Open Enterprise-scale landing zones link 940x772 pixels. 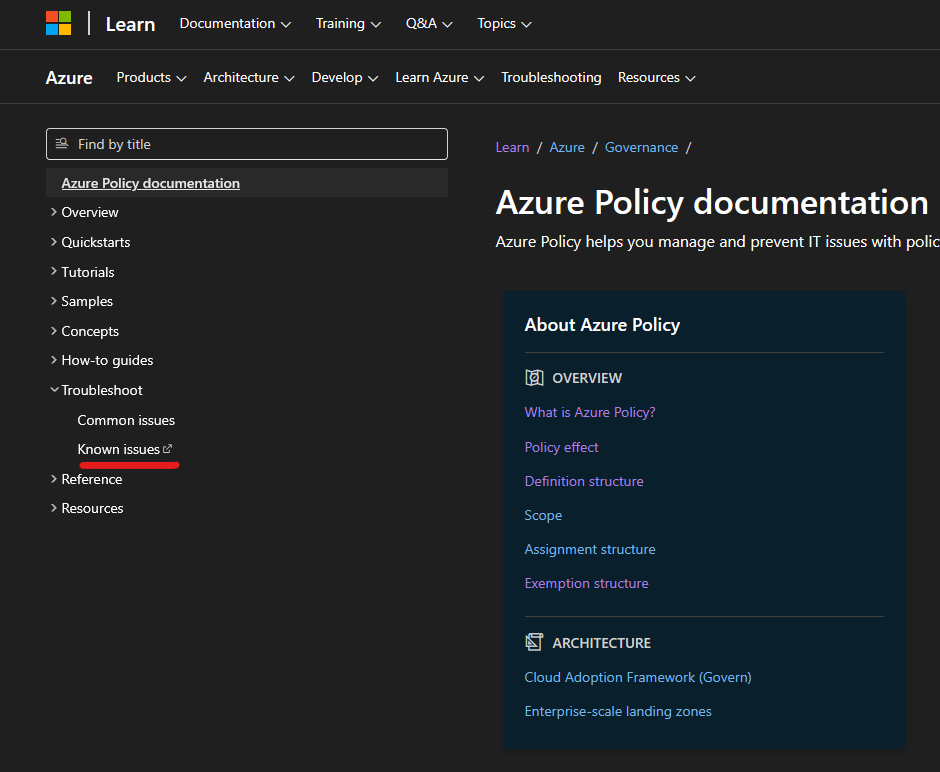click(618, 711)
